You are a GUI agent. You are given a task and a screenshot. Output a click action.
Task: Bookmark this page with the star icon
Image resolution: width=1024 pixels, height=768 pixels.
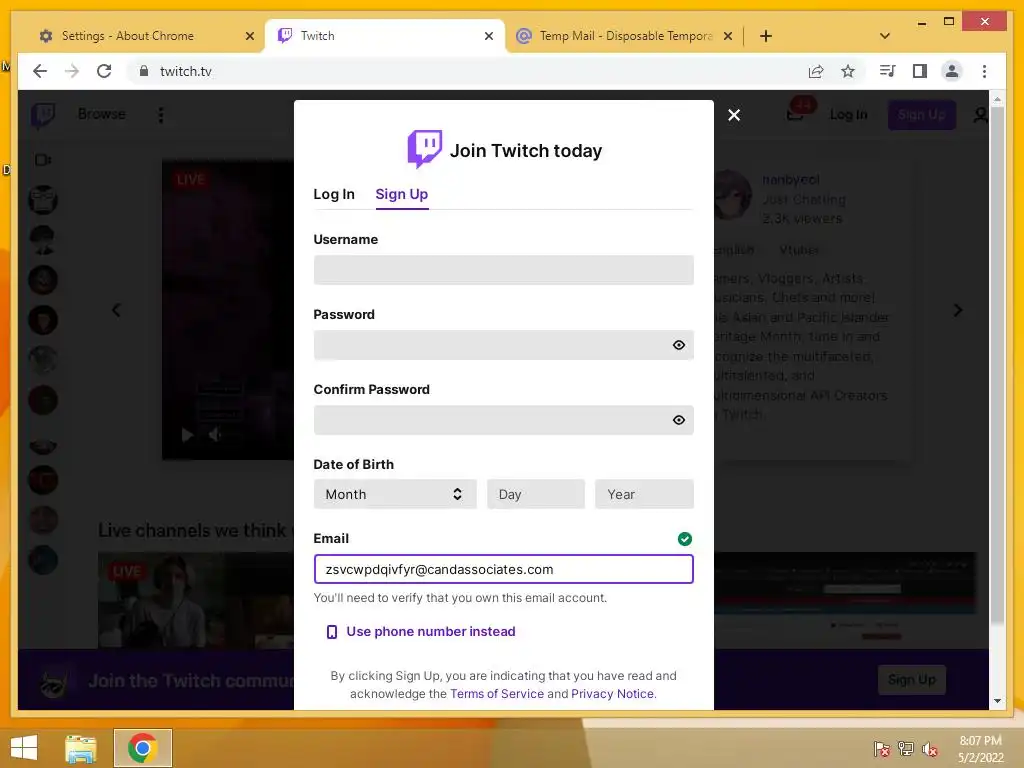tap(848, 71)
